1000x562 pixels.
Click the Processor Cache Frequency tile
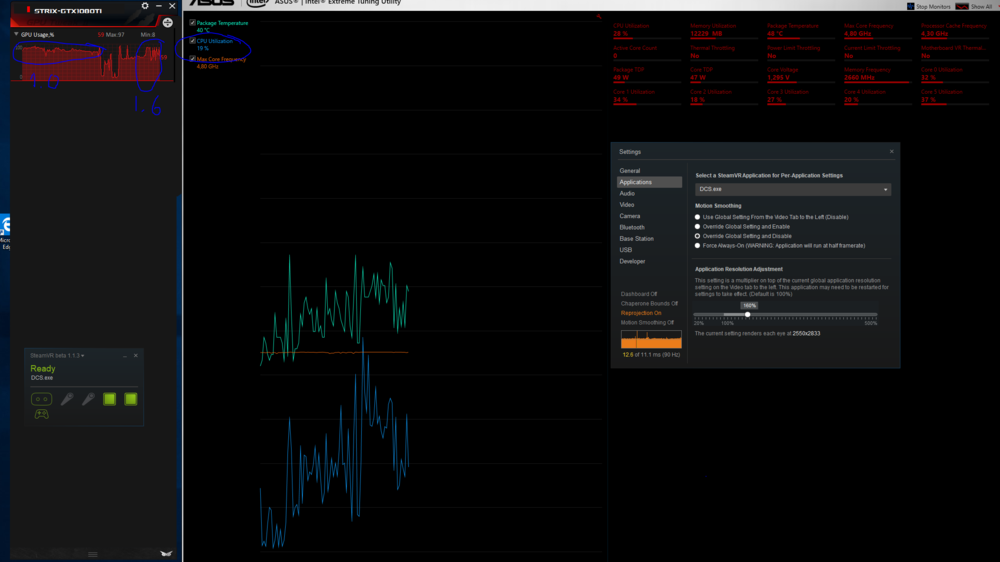pos(954,31)
